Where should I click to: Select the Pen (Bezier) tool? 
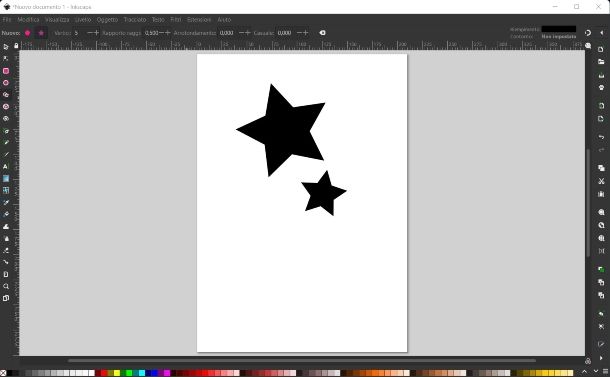pyautogui.click(x=6, y=131)
